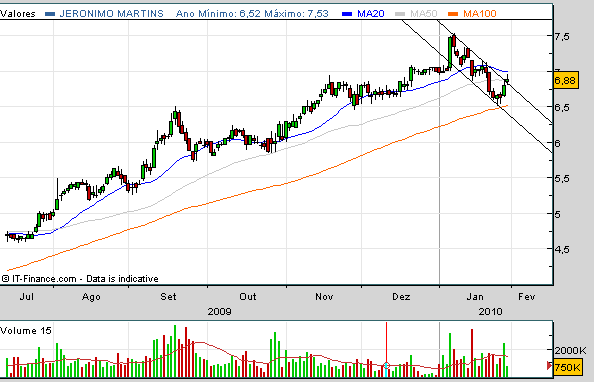Screen dimensions: 594x382
Task: Click the 5,5 price axis label
Action: (562, 178)
